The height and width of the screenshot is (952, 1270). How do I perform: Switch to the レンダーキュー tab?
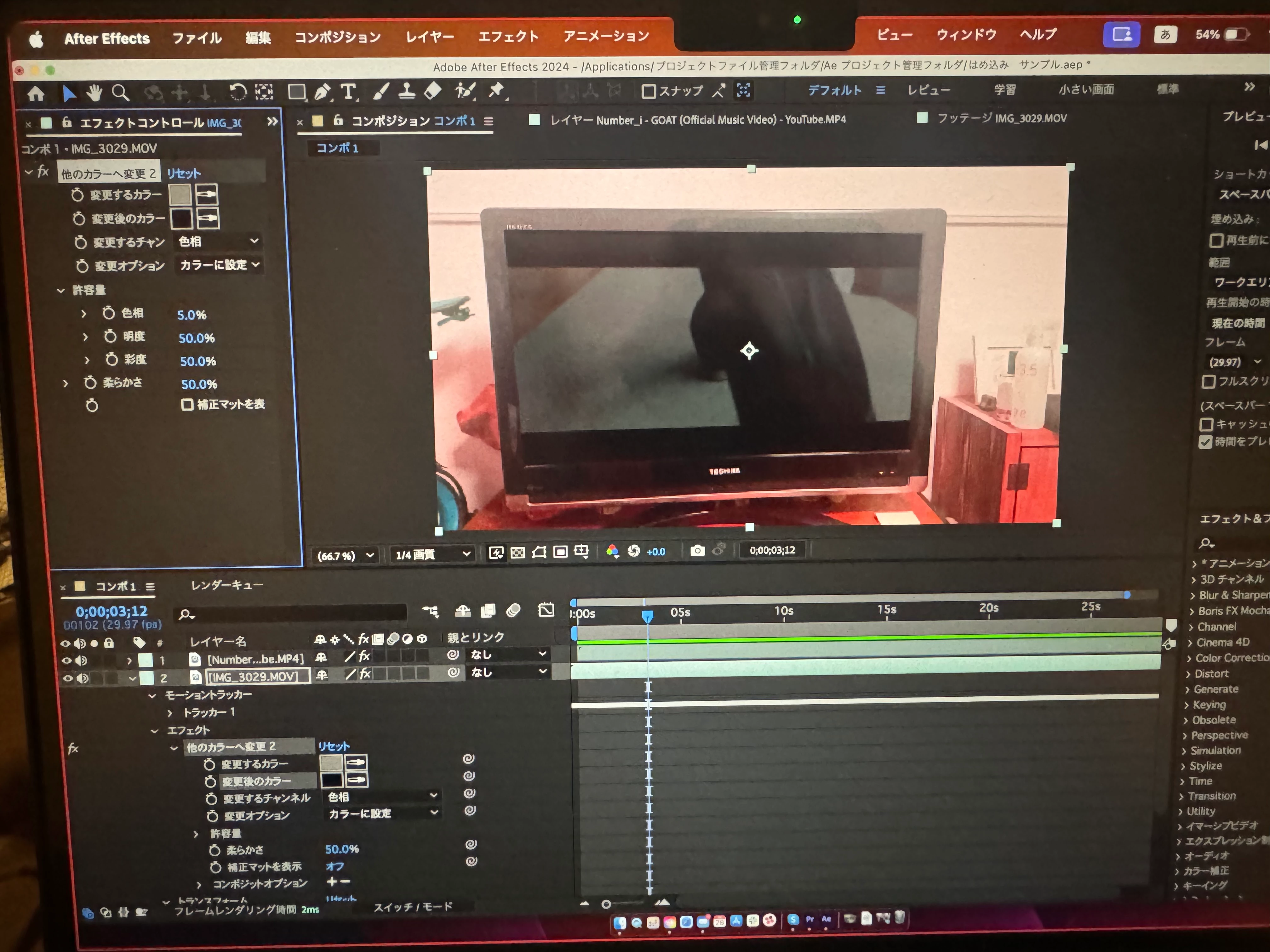pos(227,585)
